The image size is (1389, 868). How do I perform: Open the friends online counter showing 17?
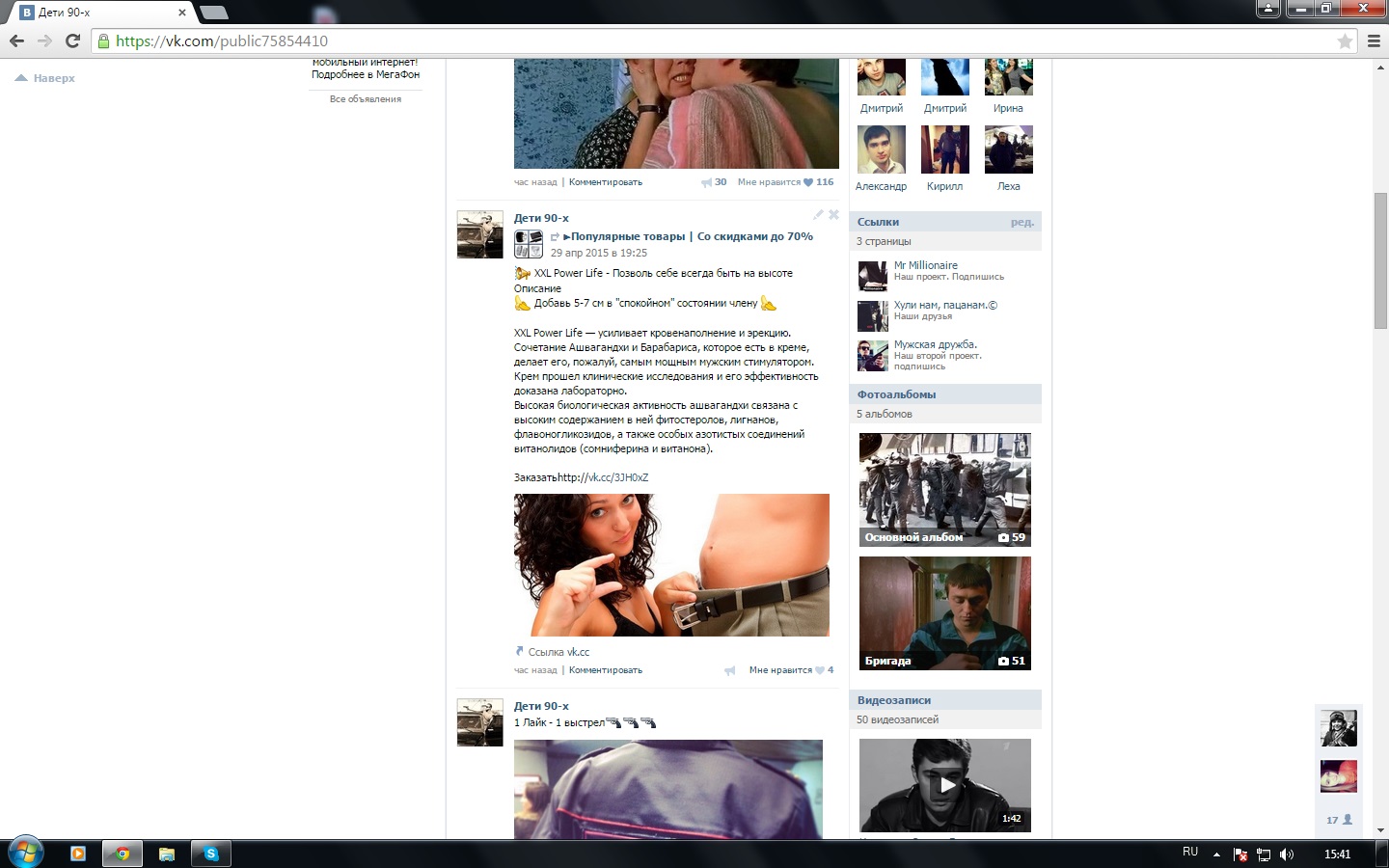tap(1339, 820)
